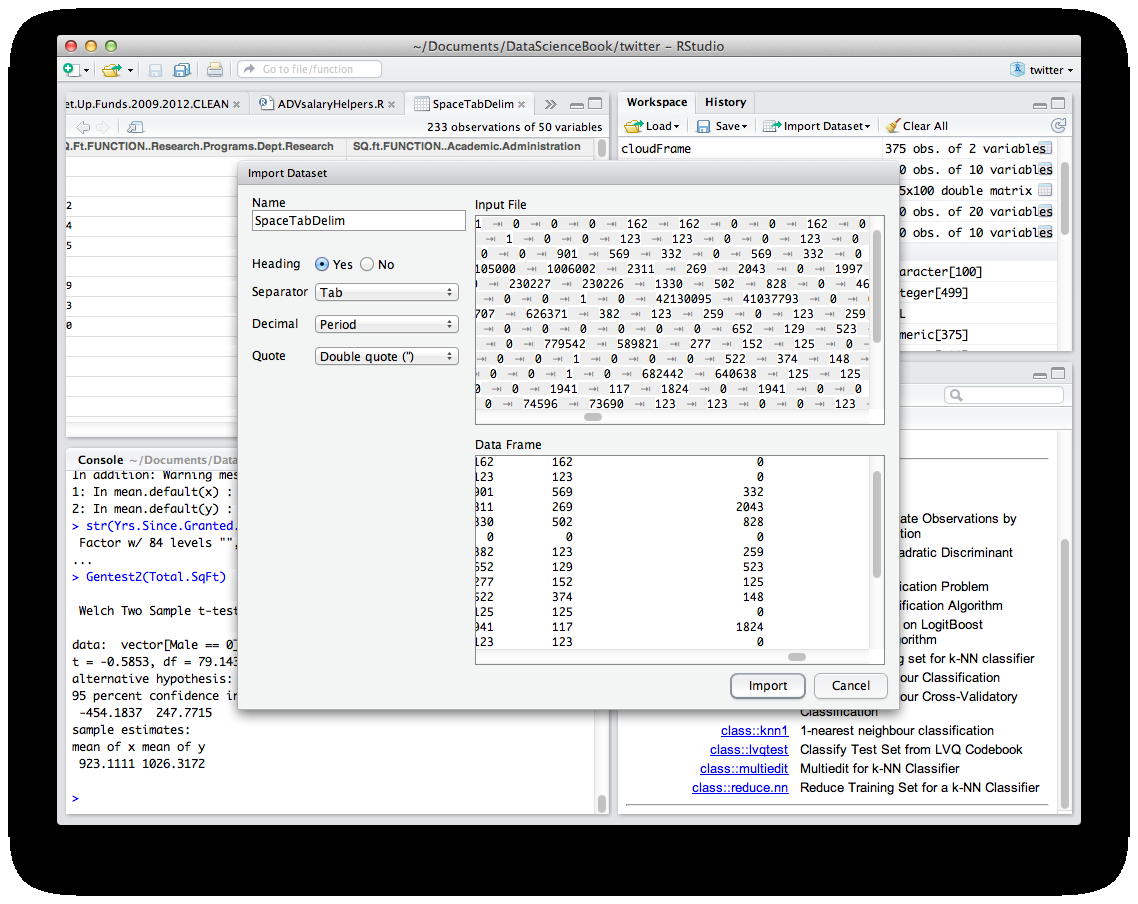Click the help pane vertical scrollbar
Screen dimensions: 1138x904
[1065, 673]
